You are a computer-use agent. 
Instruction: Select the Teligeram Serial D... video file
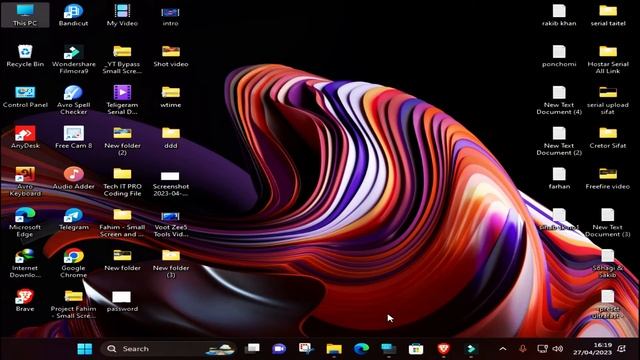coord(122,100)
